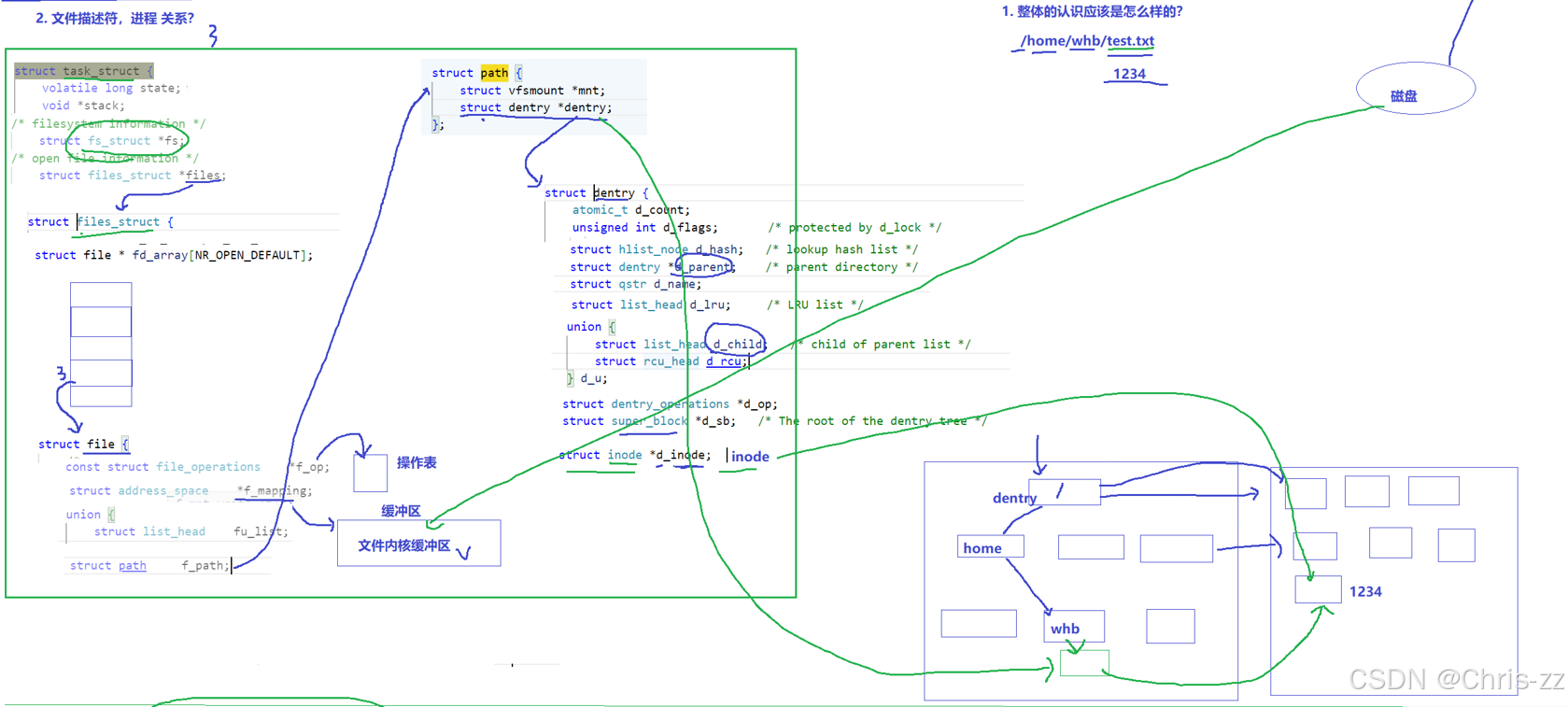Select the line "atomic_t d_count;"

(x=631, y=210)
